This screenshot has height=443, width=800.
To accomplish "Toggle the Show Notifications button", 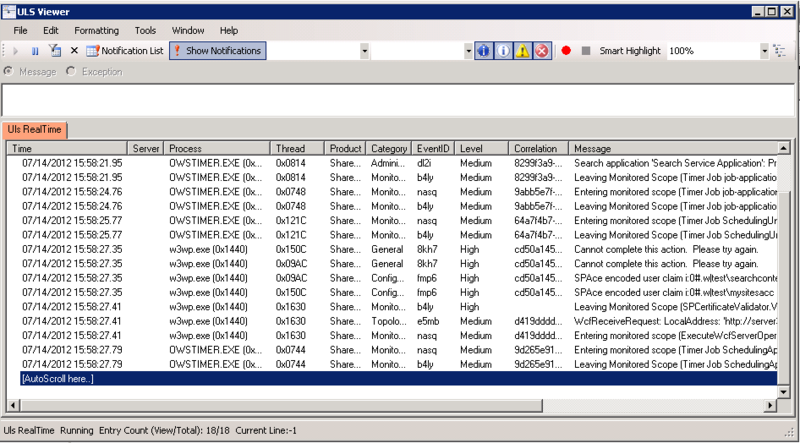I will click(x=217, y=51).
